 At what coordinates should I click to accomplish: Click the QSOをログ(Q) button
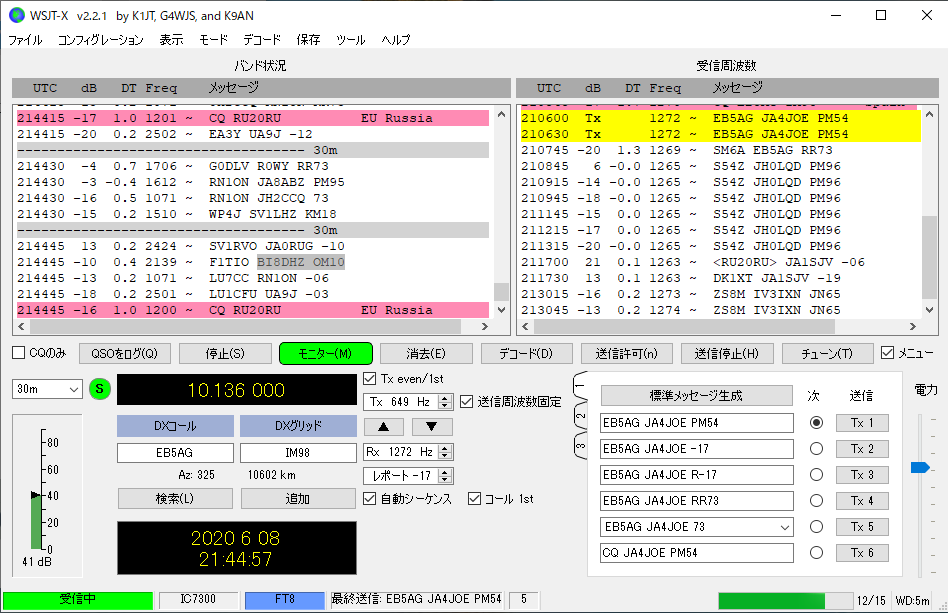coord(125,354)
